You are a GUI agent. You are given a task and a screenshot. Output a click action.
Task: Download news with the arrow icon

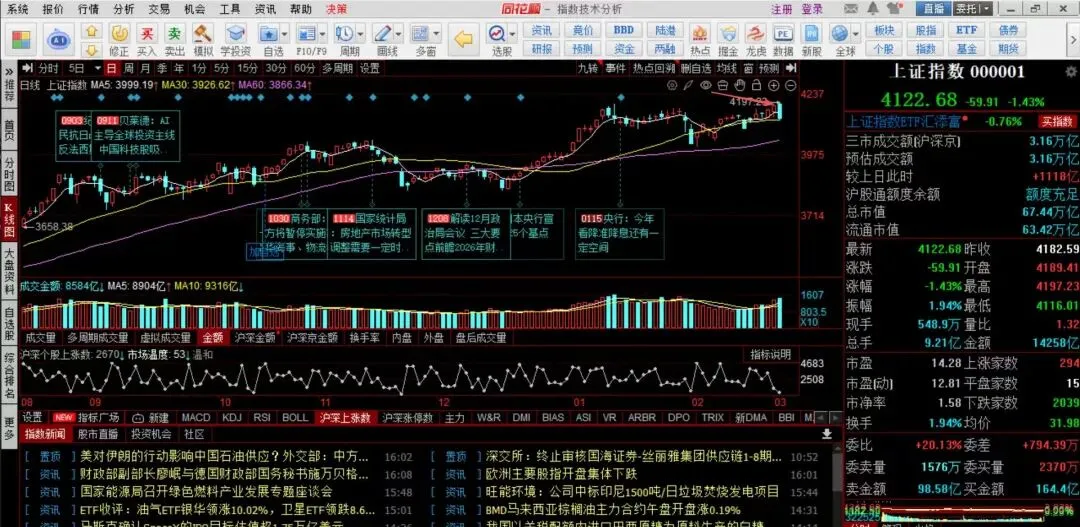[x=827, y=434]
